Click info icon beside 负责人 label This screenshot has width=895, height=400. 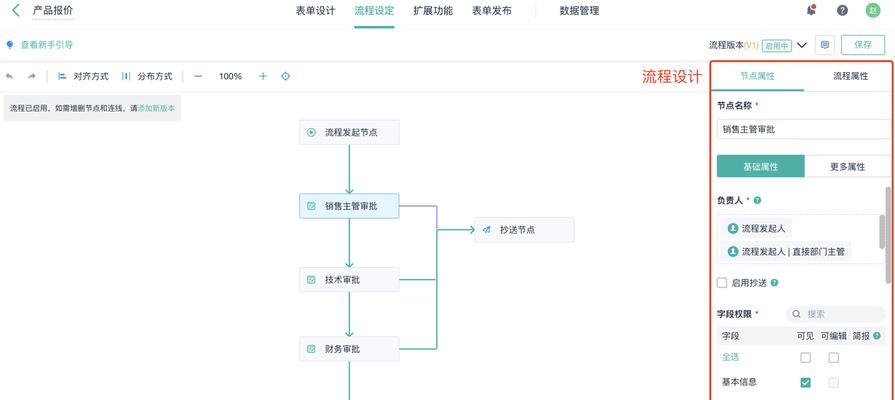[x=757, y=200]
